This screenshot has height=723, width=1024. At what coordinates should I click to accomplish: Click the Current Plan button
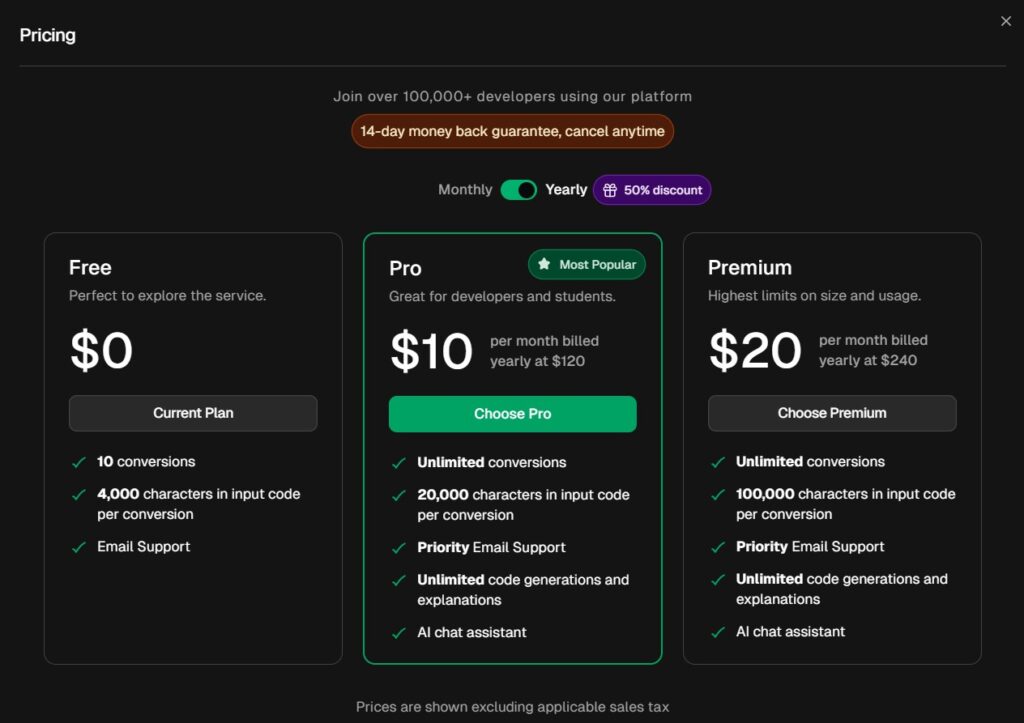click(x=193, y=413)
